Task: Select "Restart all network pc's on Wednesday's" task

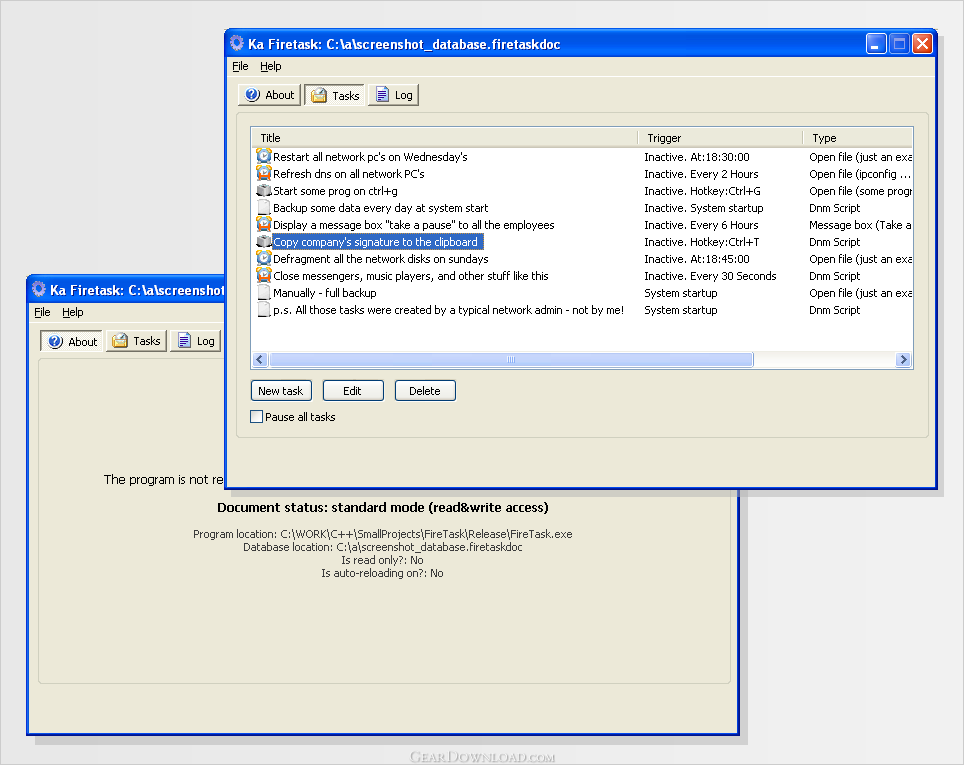Action: click(370, 157)
